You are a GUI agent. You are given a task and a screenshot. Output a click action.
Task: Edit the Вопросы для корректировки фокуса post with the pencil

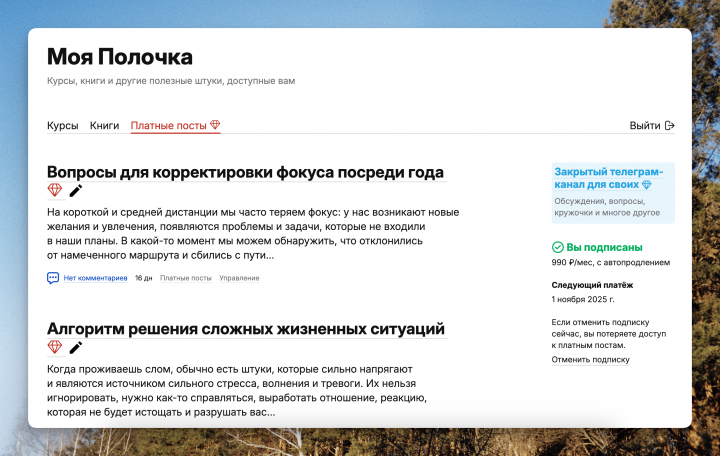click(x=76, y=191)
